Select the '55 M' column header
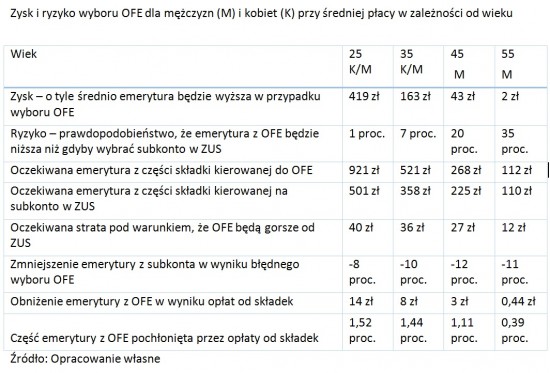The height and width of the screenshot is (373, 550). click(x=508, y=64)
